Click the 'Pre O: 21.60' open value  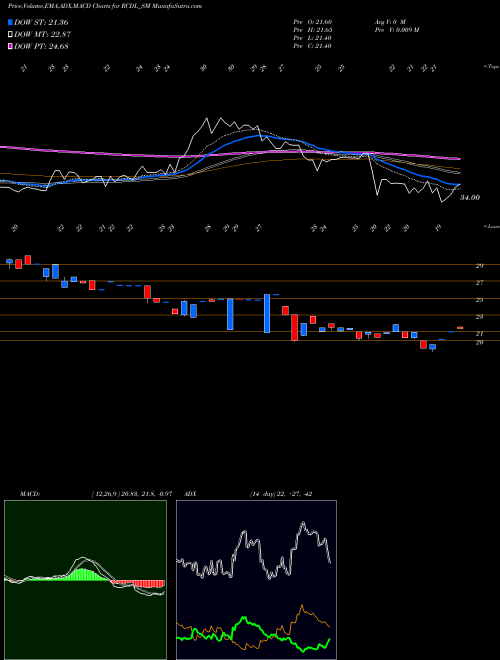click(x=313, y=21)
